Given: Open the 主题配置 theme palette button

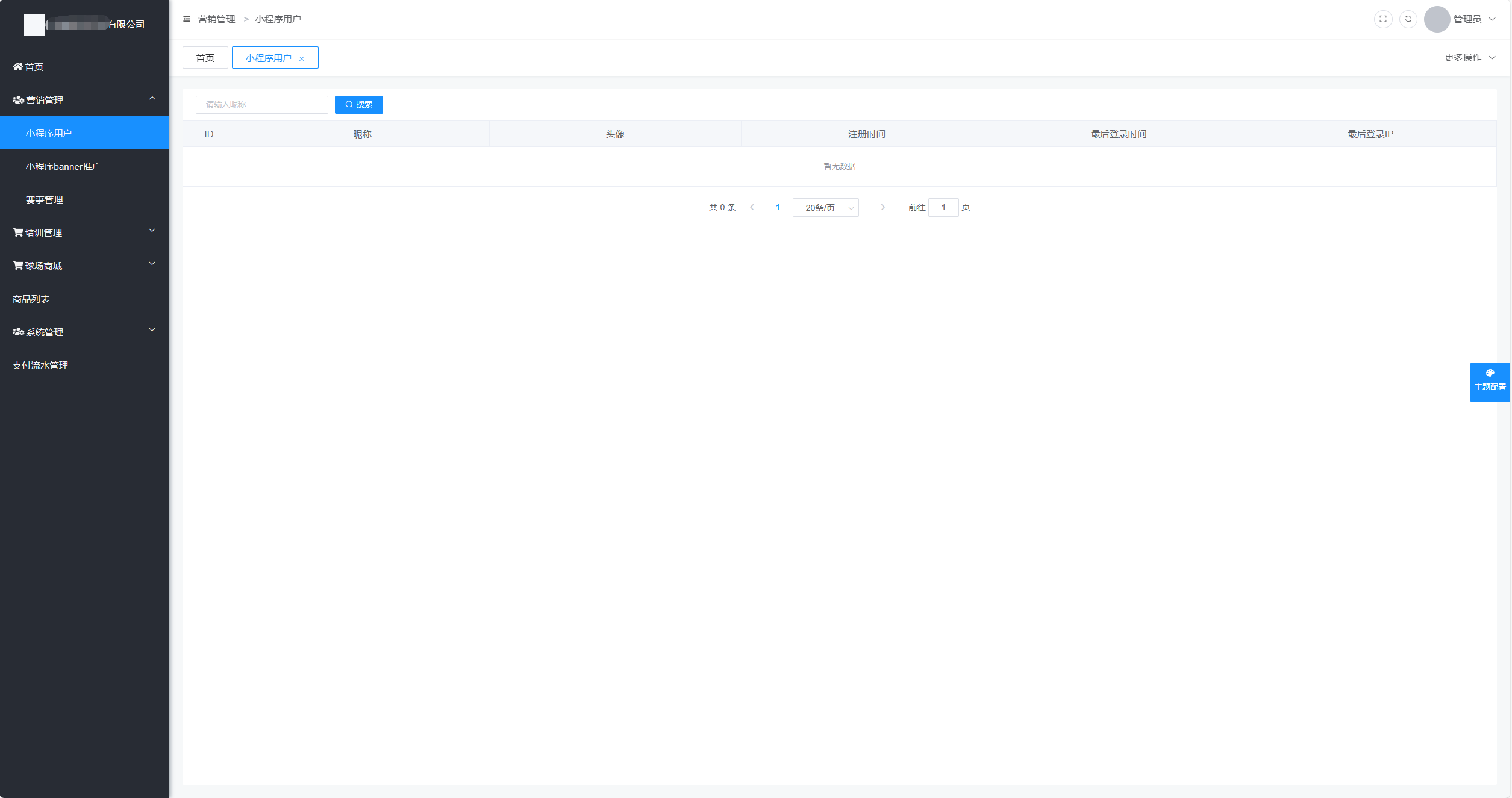Looking at the screenshot, I should [x=1490, y=382].
